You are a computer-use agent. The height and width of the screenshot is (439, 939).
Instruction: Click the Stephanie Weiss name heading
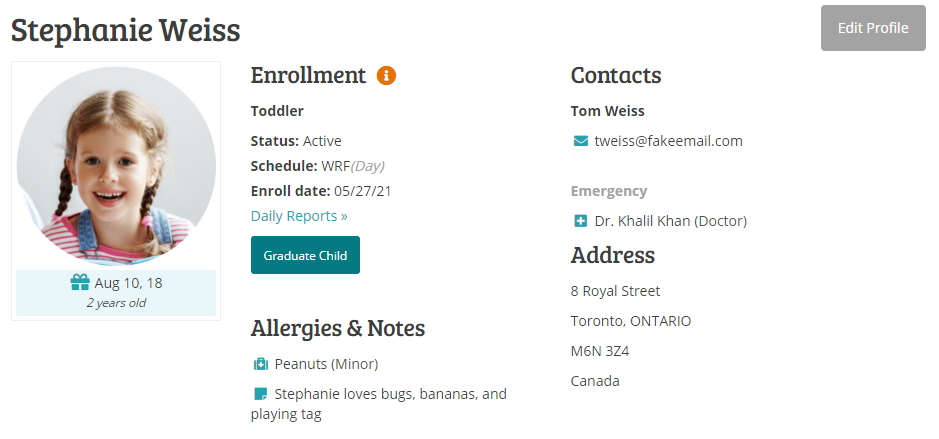(126, 30)
